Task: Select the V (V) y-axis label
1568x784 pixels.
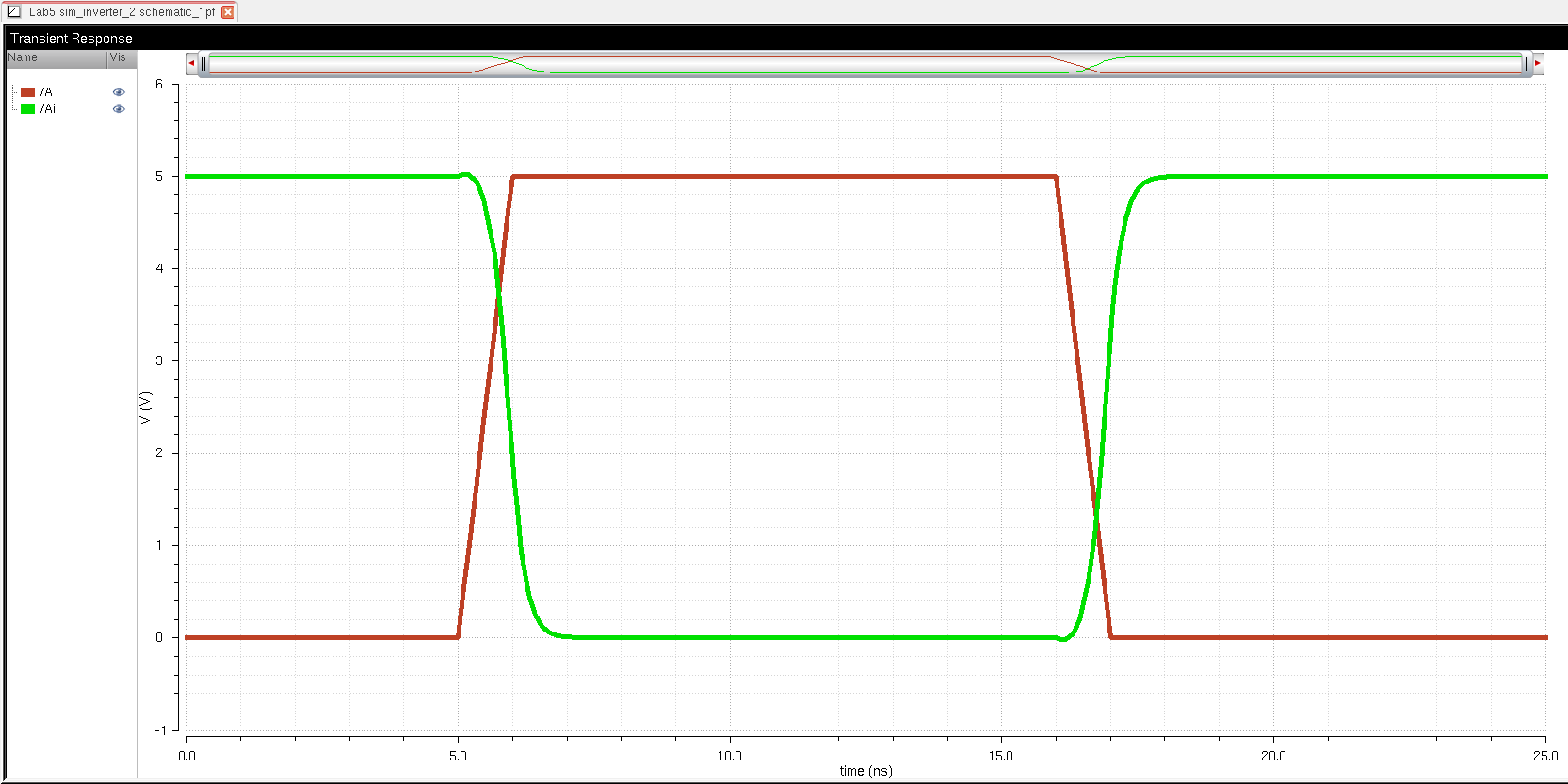Action: click(x=144, y=408)
